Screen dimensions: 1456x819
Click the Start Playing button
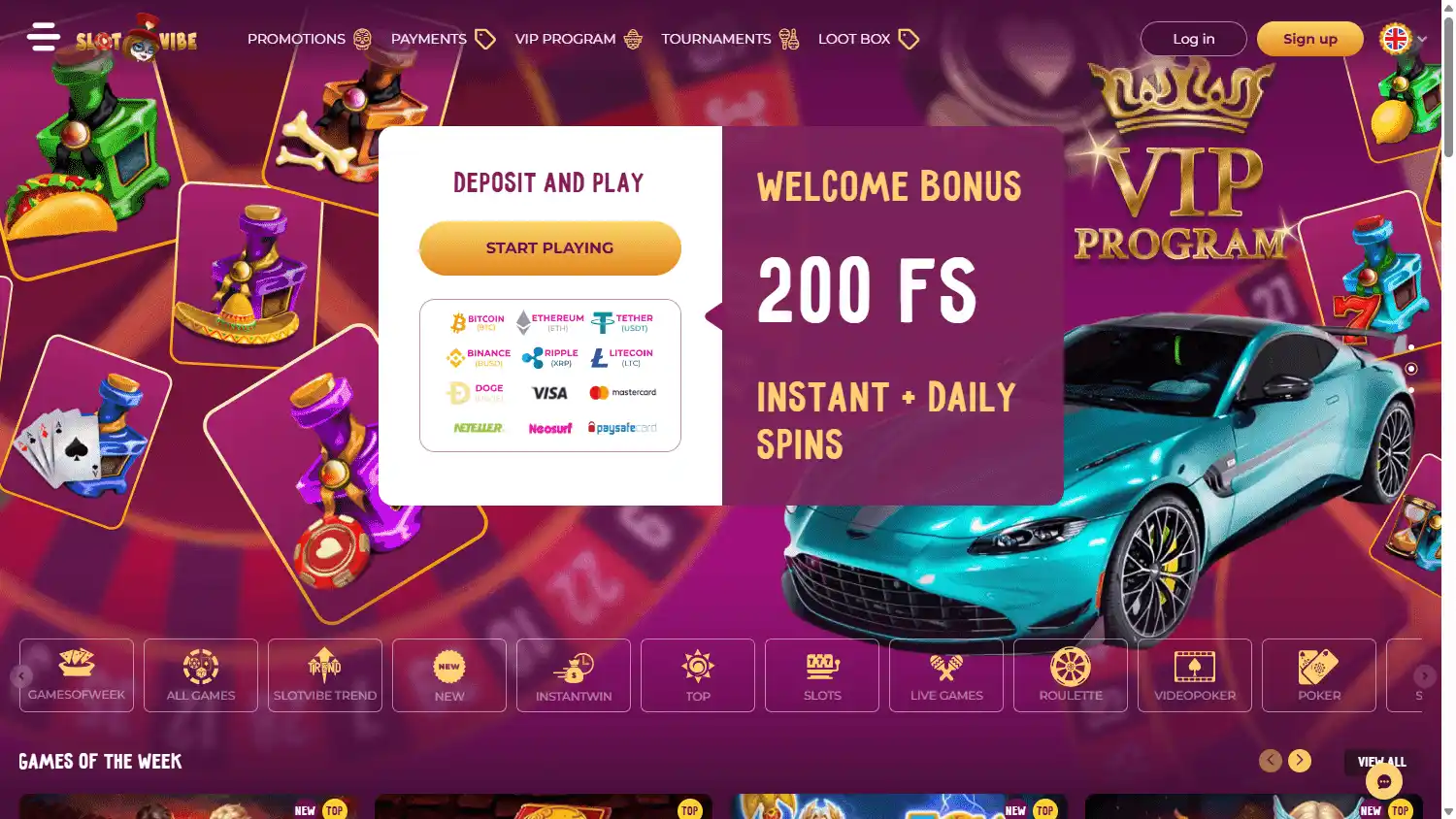click(550, 248)
